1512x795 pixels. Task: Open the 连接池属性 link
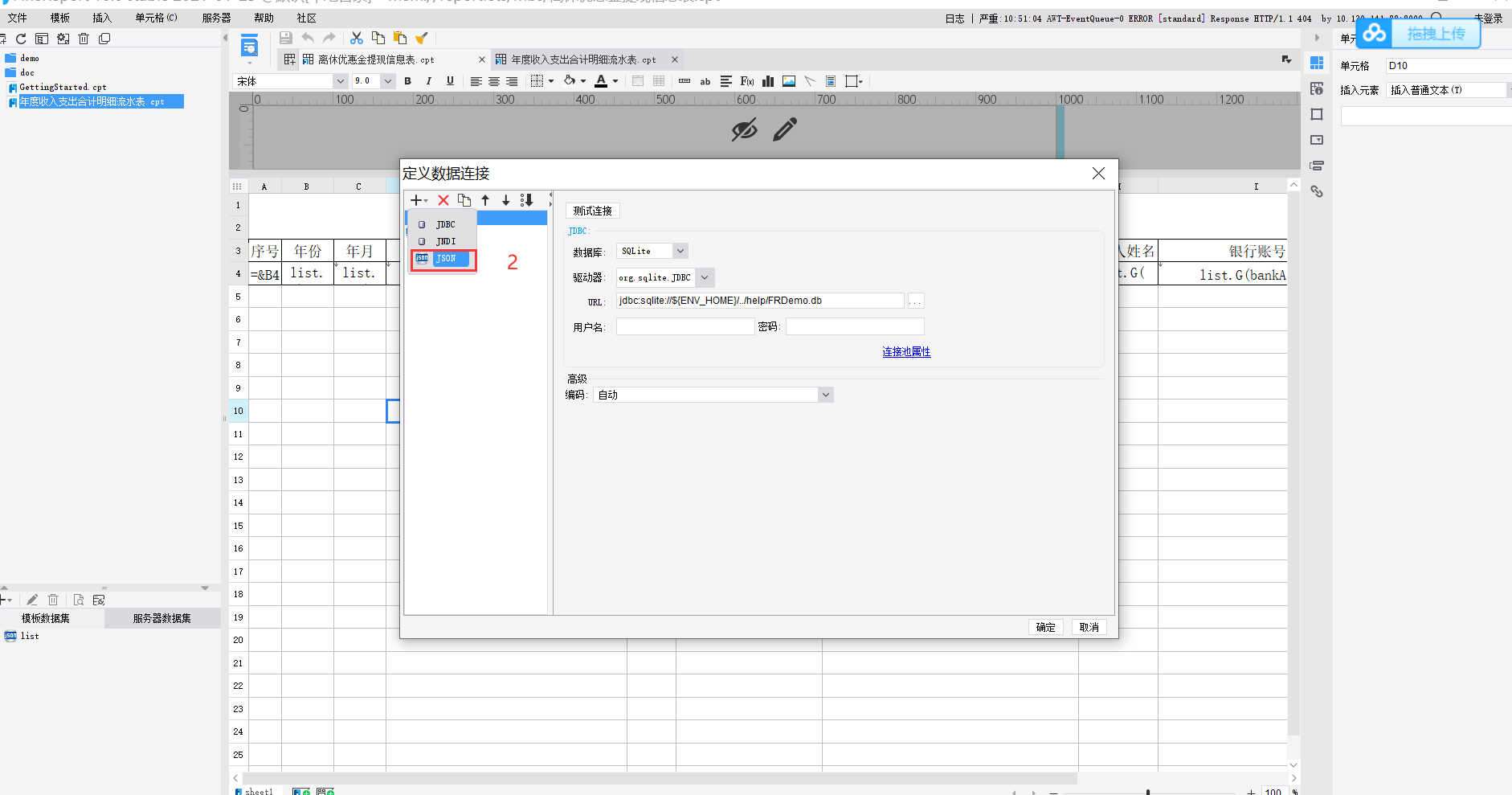(906, 351)
